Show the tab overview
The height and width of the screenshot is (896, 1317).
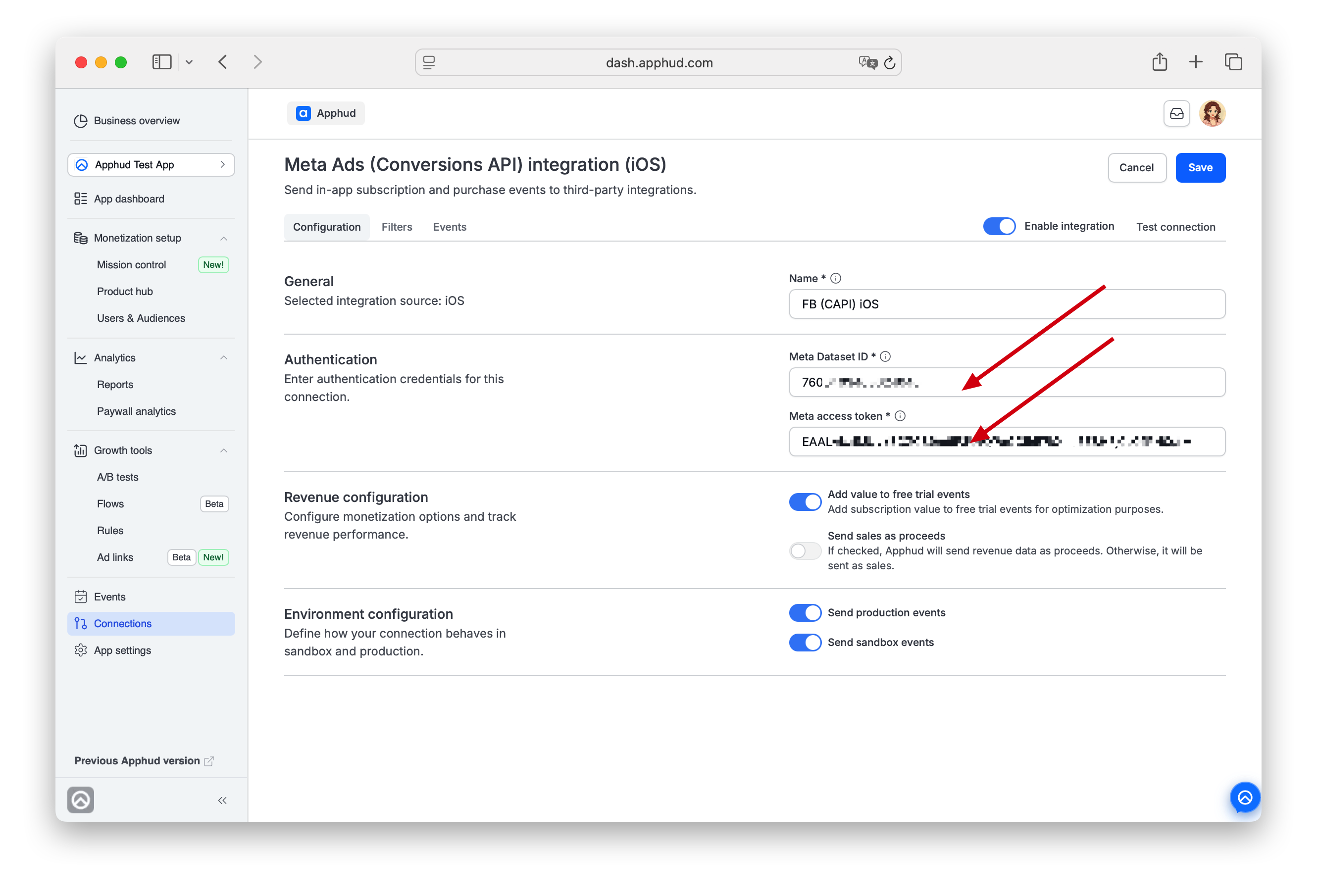[1233, 62]
